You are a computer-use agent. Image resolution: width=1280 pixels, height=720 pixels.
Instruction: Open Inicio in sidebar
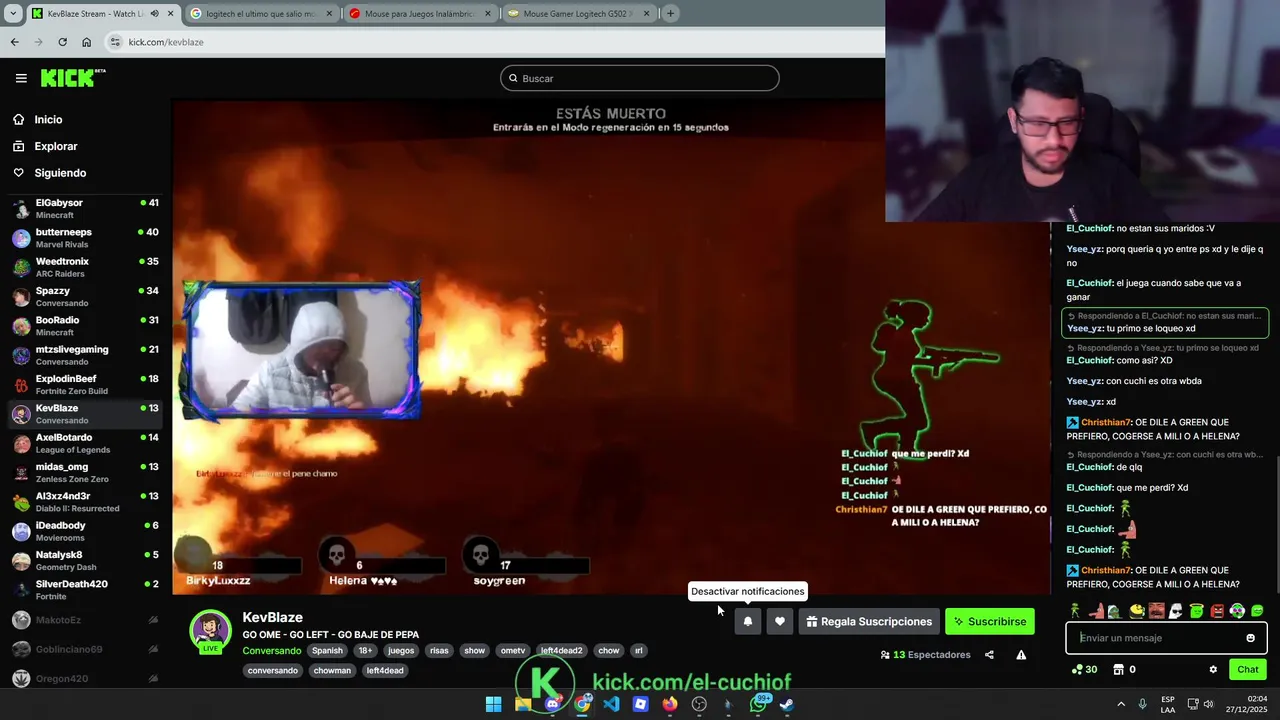[x=48, y=119]
